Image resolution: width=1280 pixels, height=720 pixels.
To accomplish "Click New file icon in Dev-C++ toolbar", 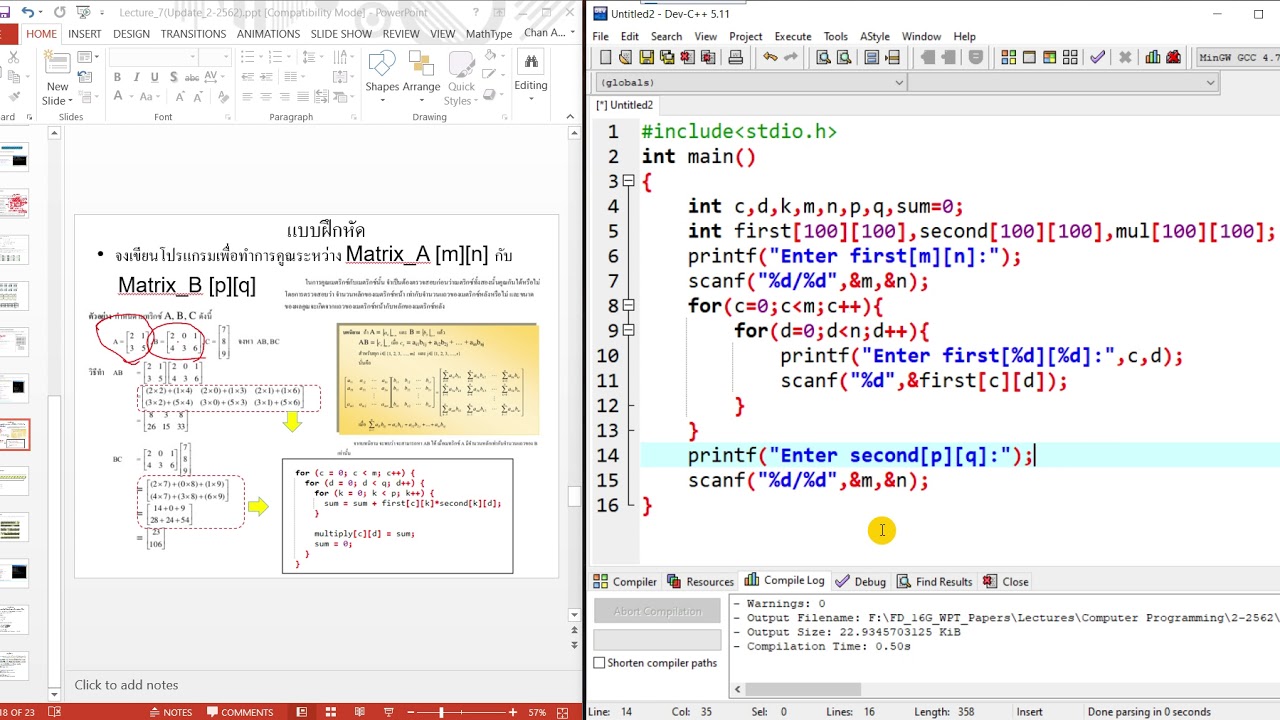I will tap(605, 58).
